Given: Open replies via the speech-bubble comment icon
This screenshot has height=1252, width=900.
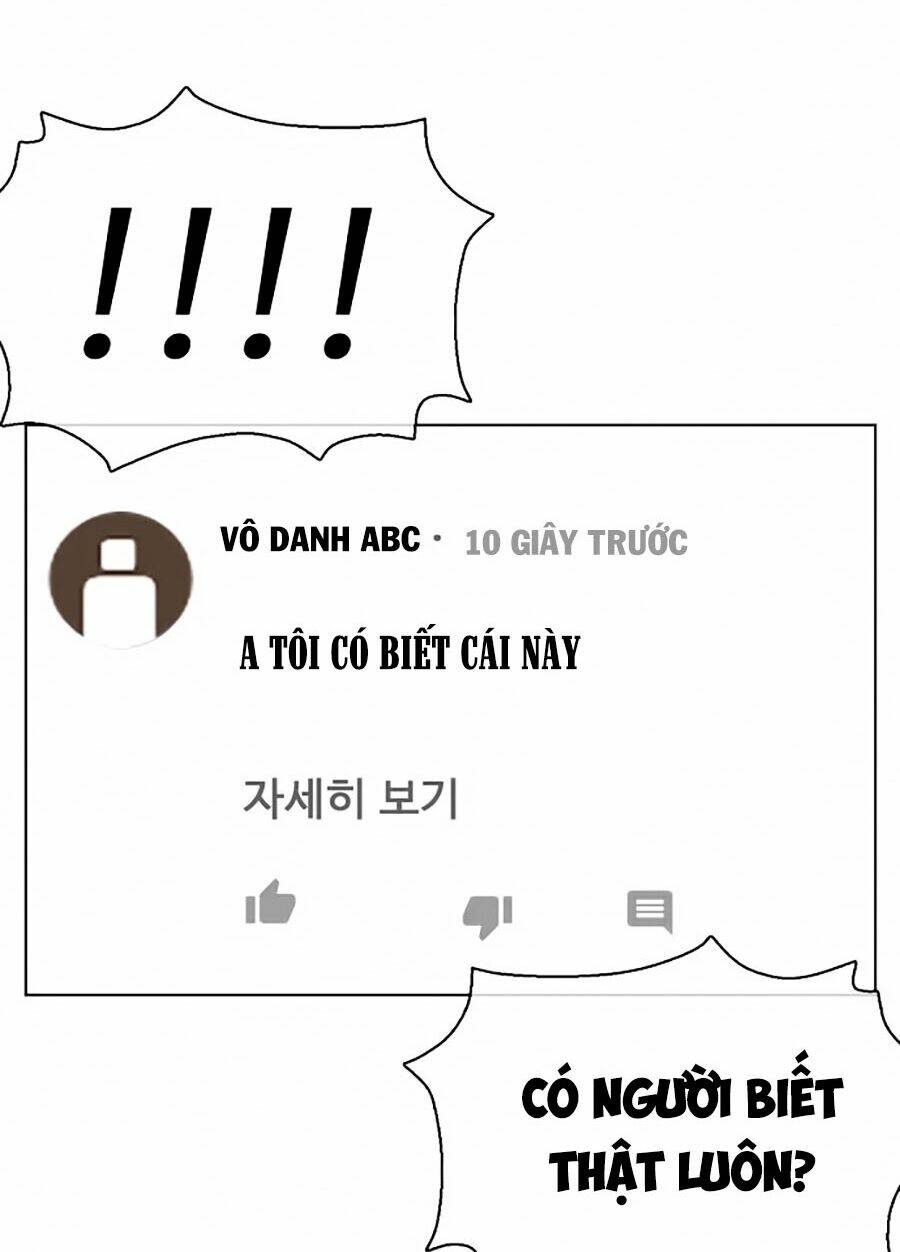Looking at the screenshot, I should pyautogui.click(x=649, y=910).
